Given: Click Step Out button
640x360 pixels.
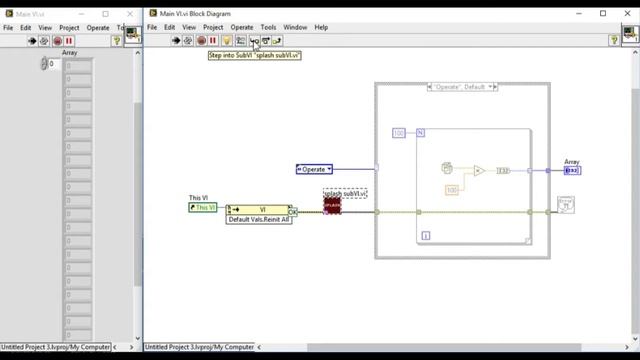Looking at the screenshot, I should 277,40.
